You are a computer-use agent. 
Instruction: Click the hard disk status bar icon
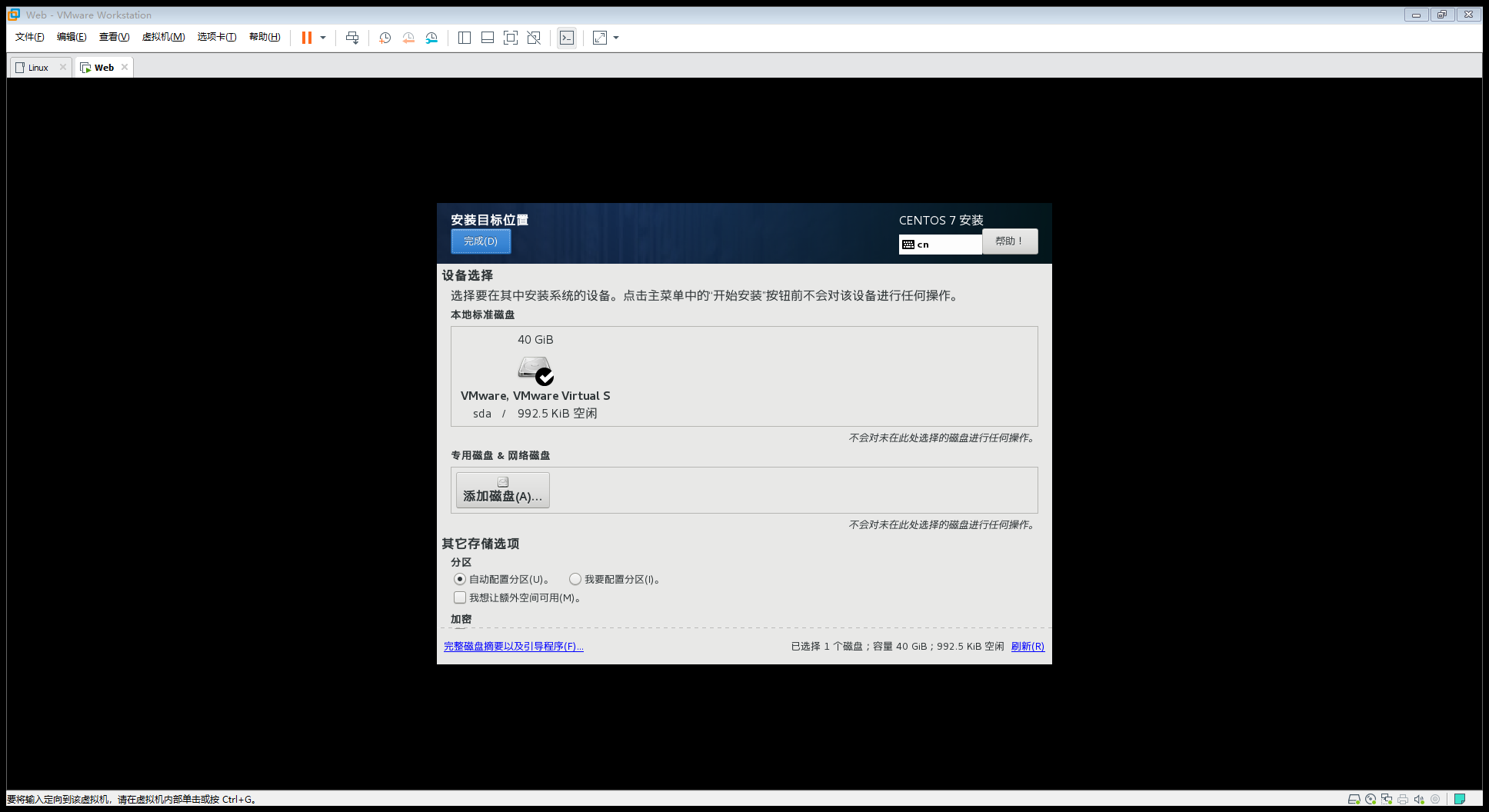tap(1354, 800)
